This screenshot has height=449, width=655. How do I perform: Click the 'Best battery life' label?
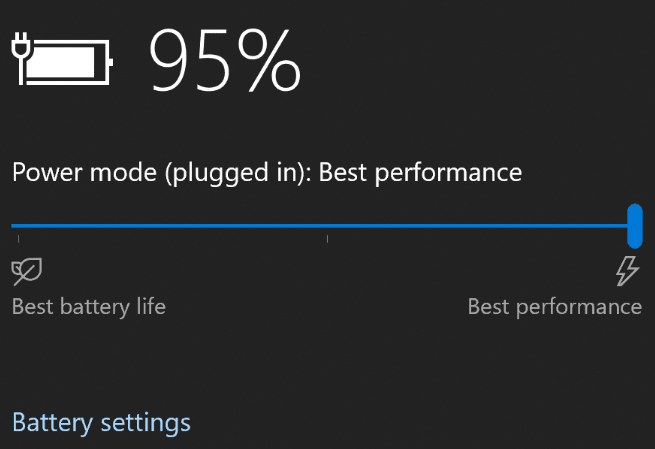point(89,306)
